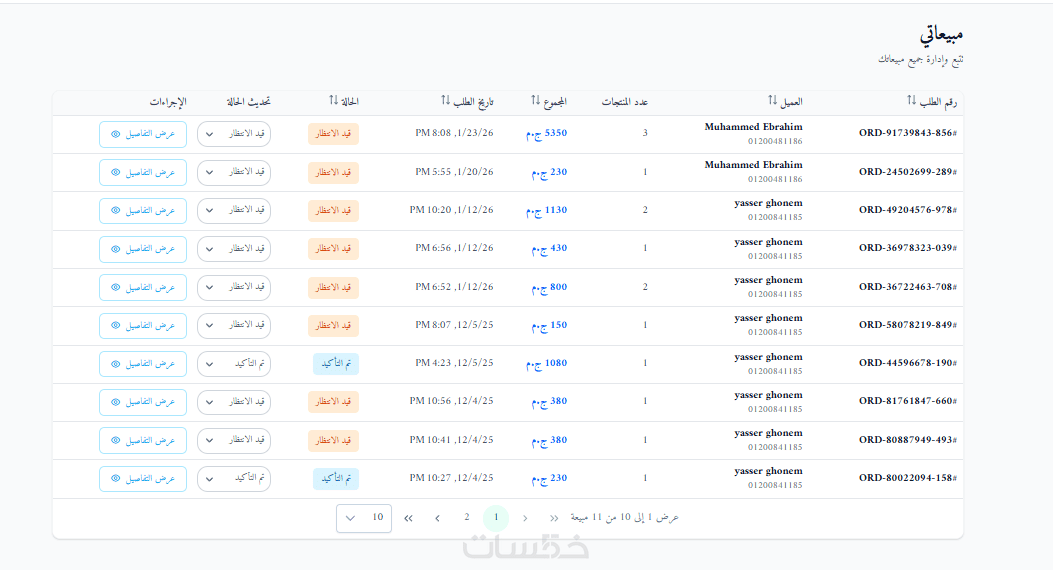Image resolution: width=1053 pixels, height=570 pixels.
Task: Click the sort icon beside العميل header
Action: tap(773, 101)
